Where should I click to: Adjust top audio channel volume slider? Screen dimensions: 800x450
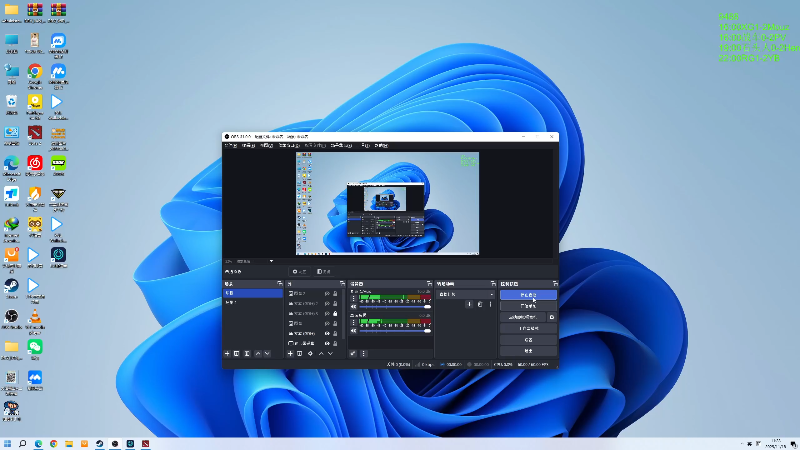(395, 307)
